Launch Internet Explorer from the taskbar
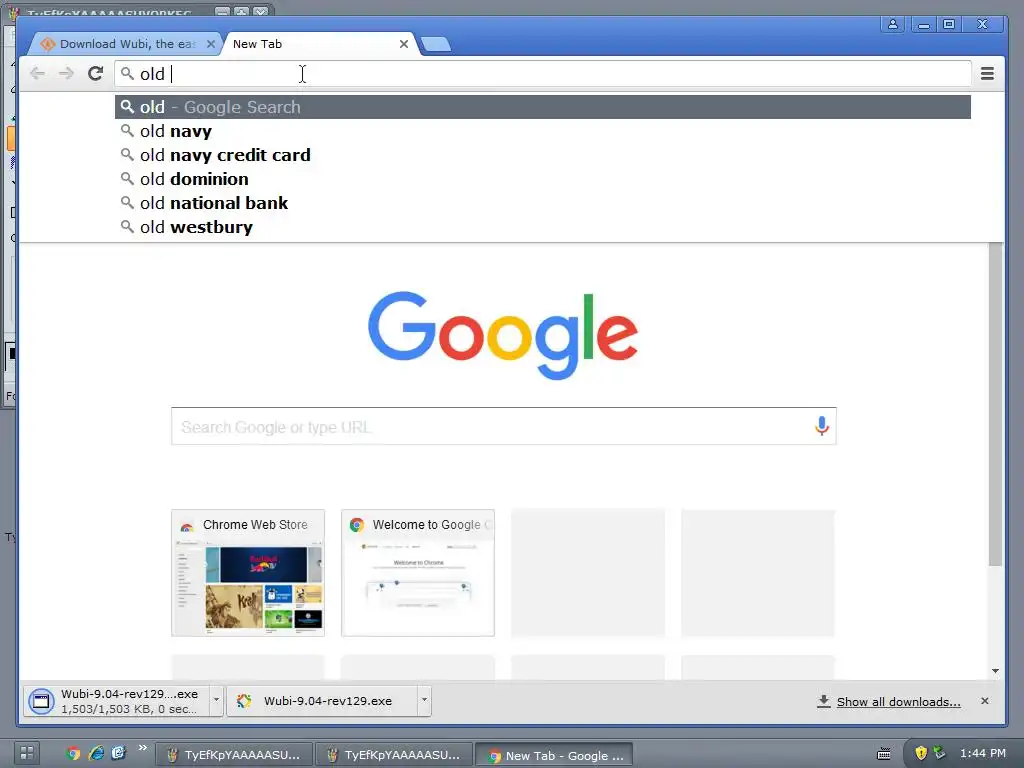The height and width of the screenshot is (768, 1024). pyautogui.click(x=96, y=753)
